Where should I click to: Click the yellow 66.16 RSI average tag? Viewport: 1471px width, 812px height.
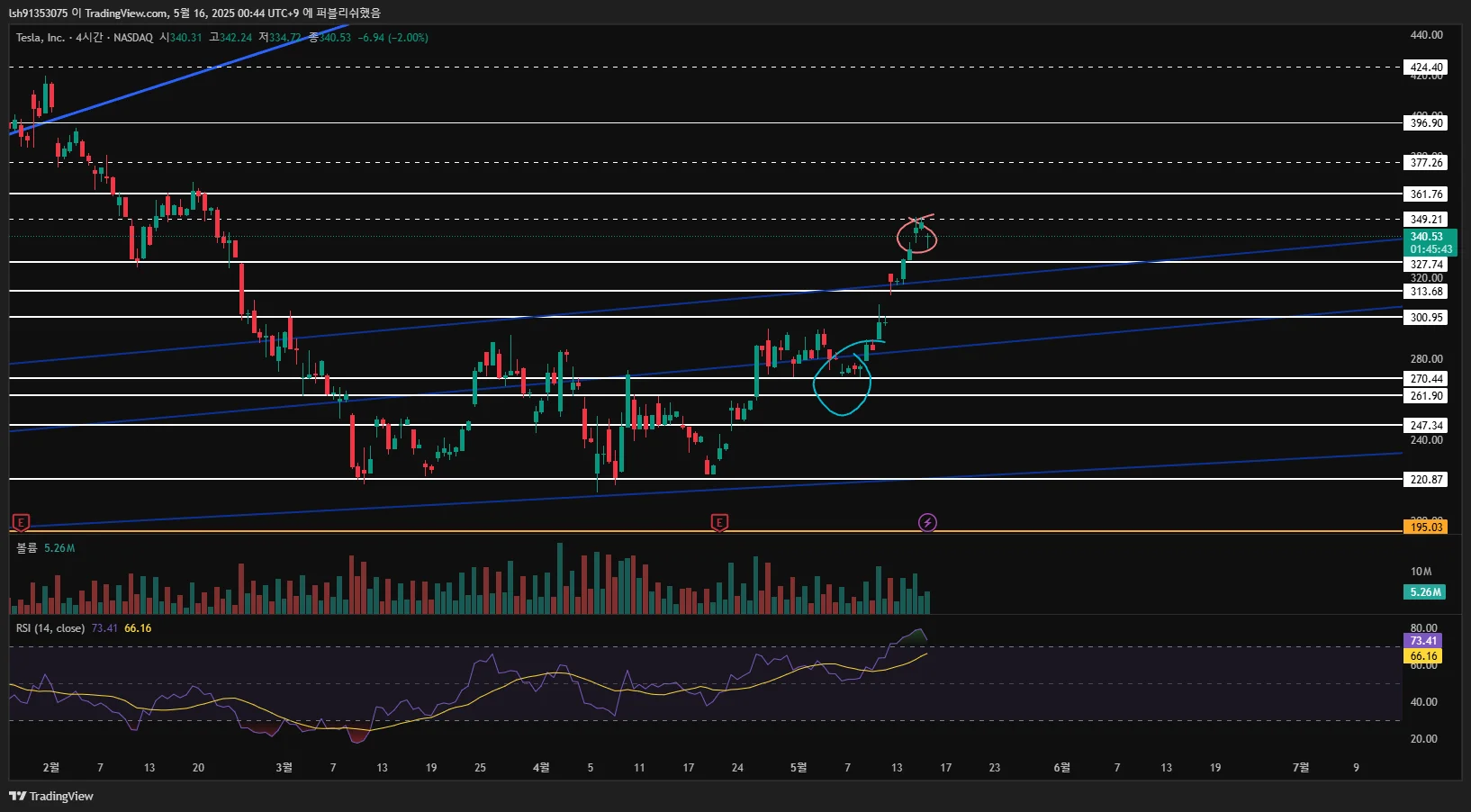coord(1423,656)
